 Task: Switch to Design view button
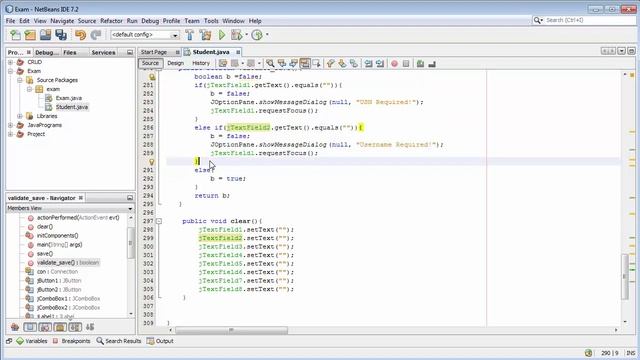(176, 63)
